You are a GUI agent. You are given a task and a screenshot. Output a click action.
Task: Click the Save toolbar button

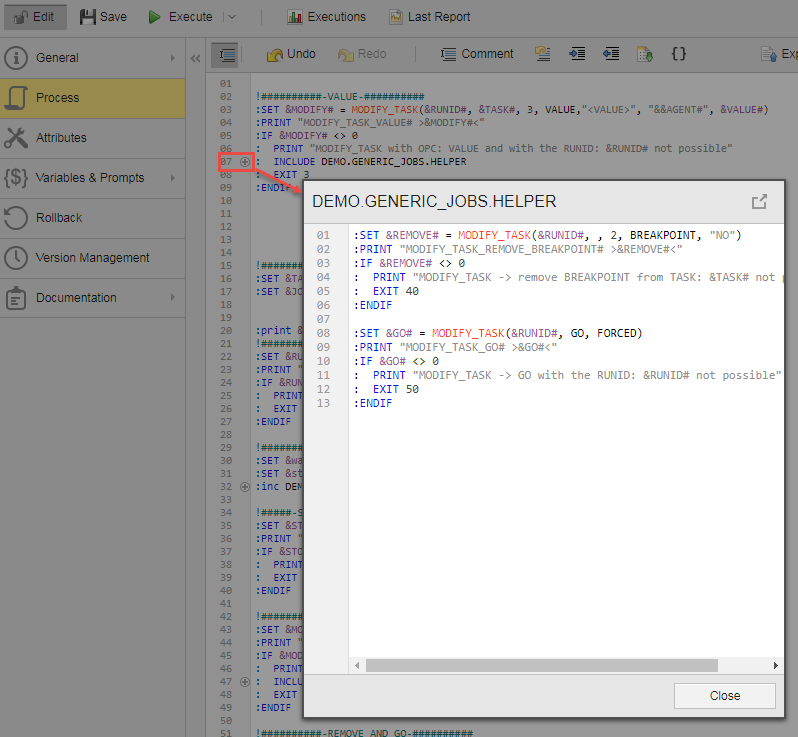tap(103, 17)
